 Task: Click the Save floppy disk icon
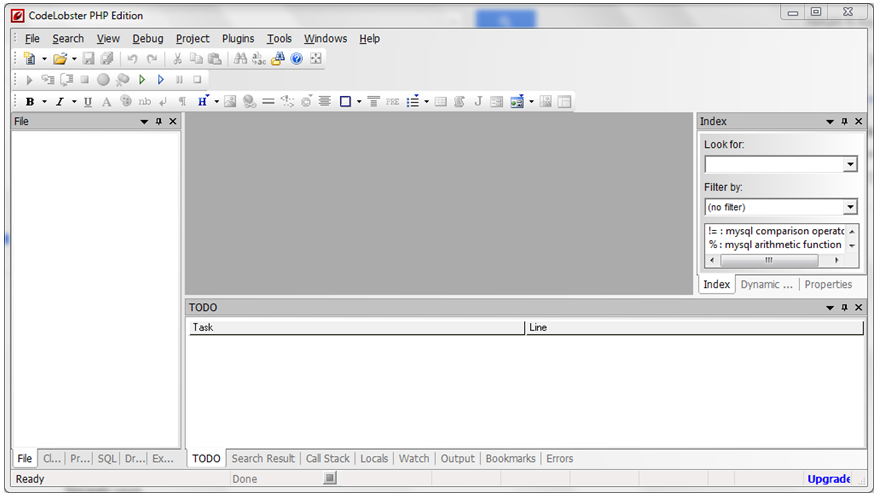click(x=88, y=59)
